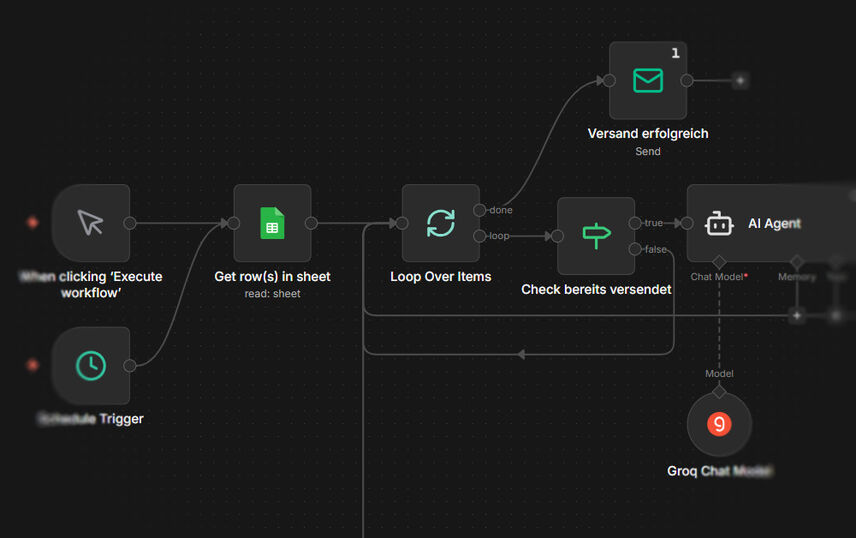Click the Get row(s) in sheet output handle
Viewport: 856px width, 538px height.
[311, 223]
